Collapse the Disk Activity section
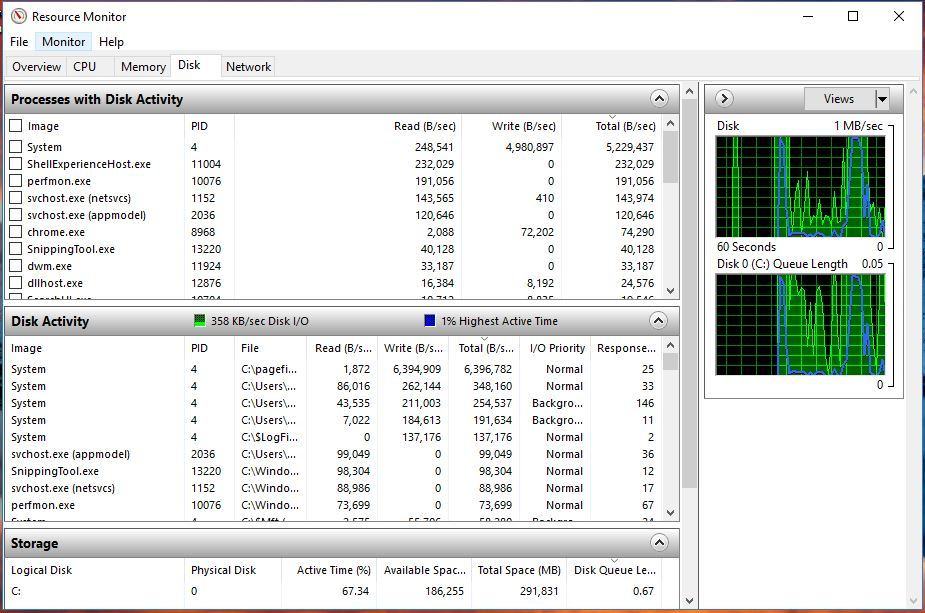Screen dimensions: 925x613 [658, 320]
